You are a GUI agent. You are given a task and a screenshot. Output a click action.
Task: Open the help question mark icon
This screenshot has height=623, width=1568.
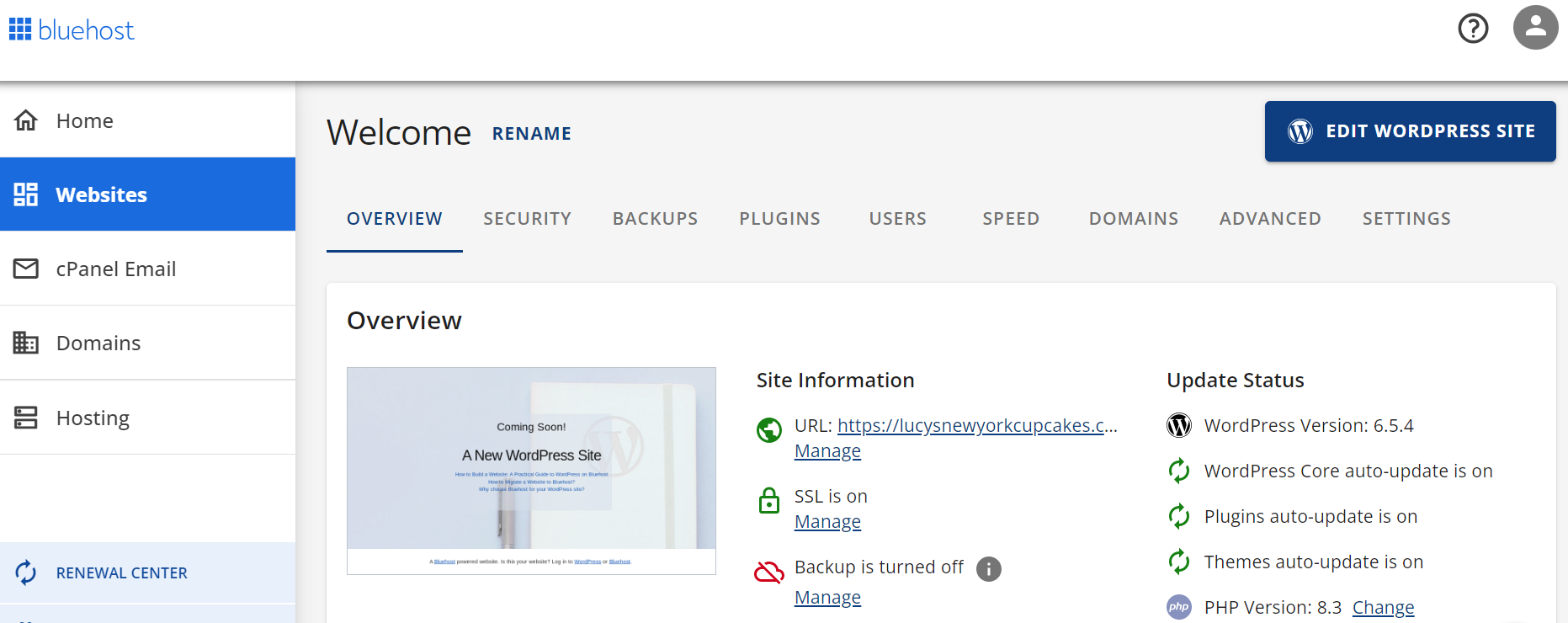1473,29
